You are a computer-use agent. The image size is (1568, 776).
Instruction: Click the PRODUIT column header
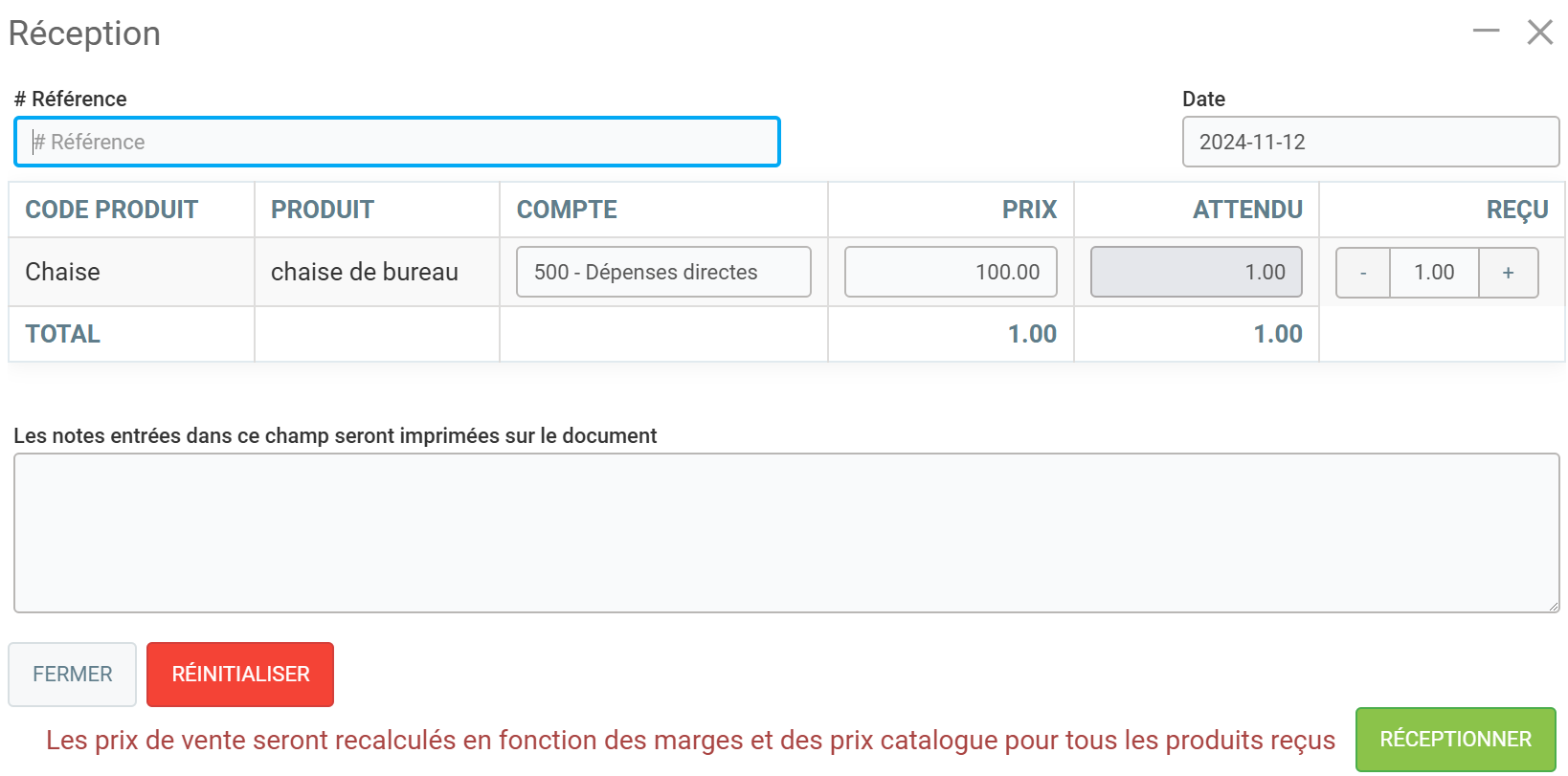[x=323, y=210]
